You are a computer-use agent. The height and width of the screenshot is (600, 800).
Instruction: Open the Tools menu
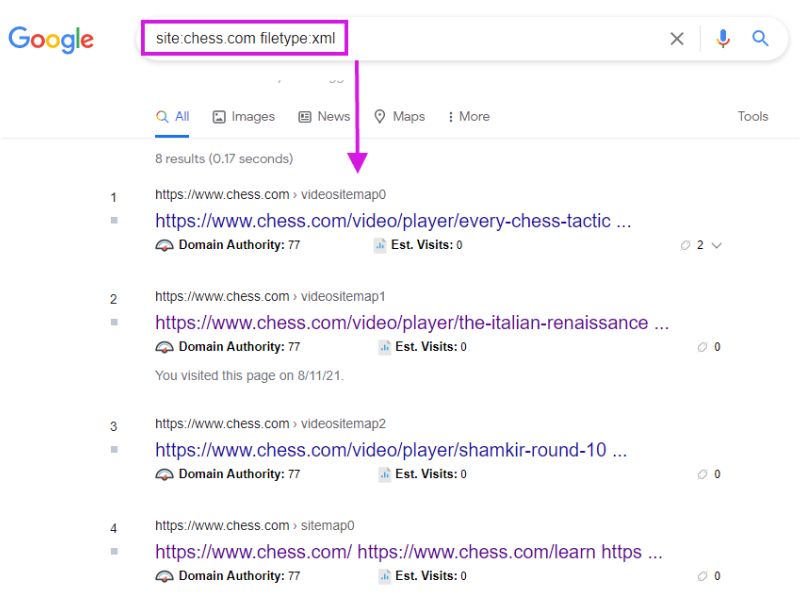(753, 116)
